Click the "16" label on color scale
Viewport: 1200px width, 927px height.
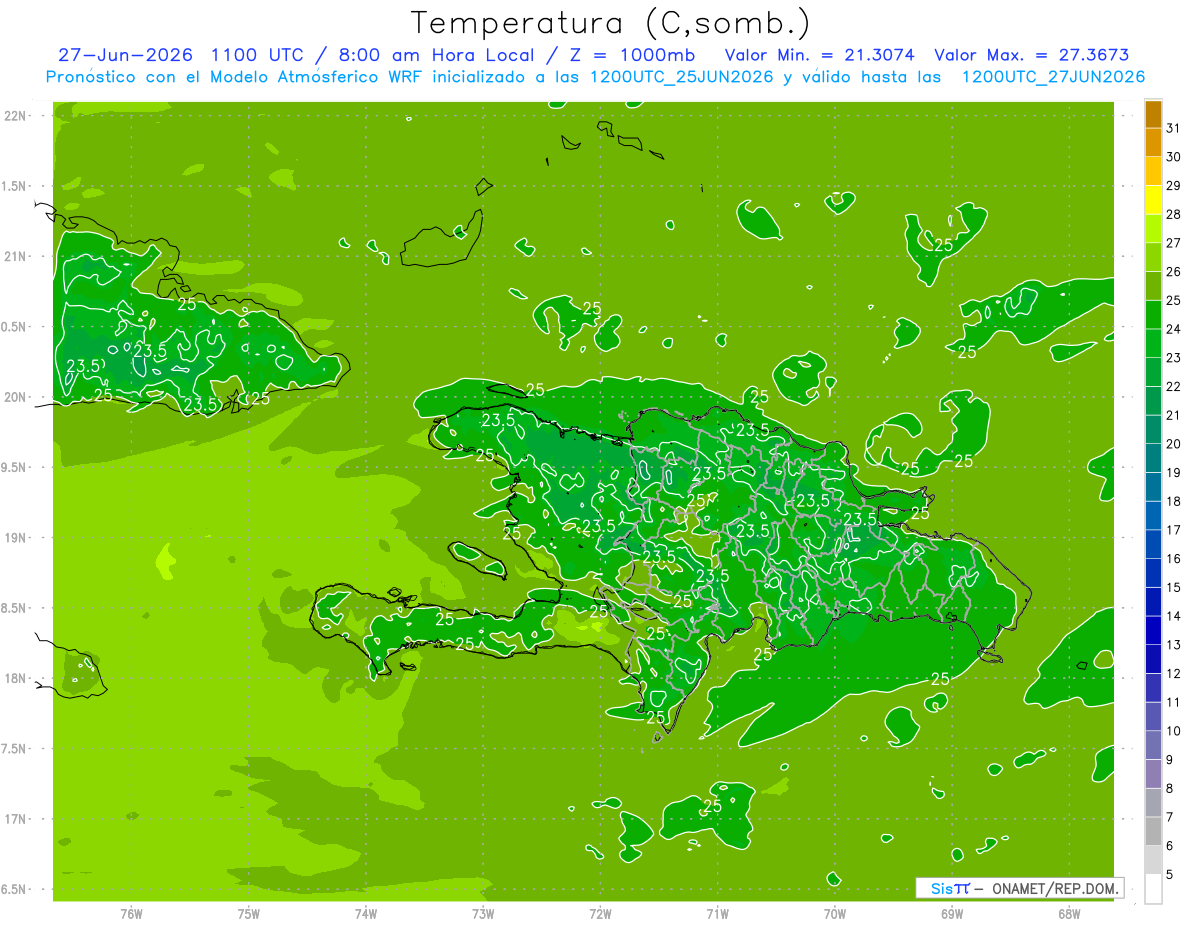click(1173, 559)
